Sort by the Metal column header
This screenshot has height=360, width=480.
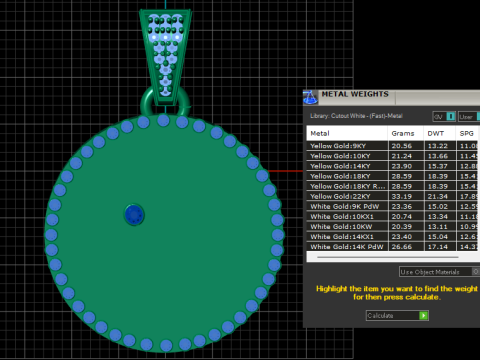(347, 133)
